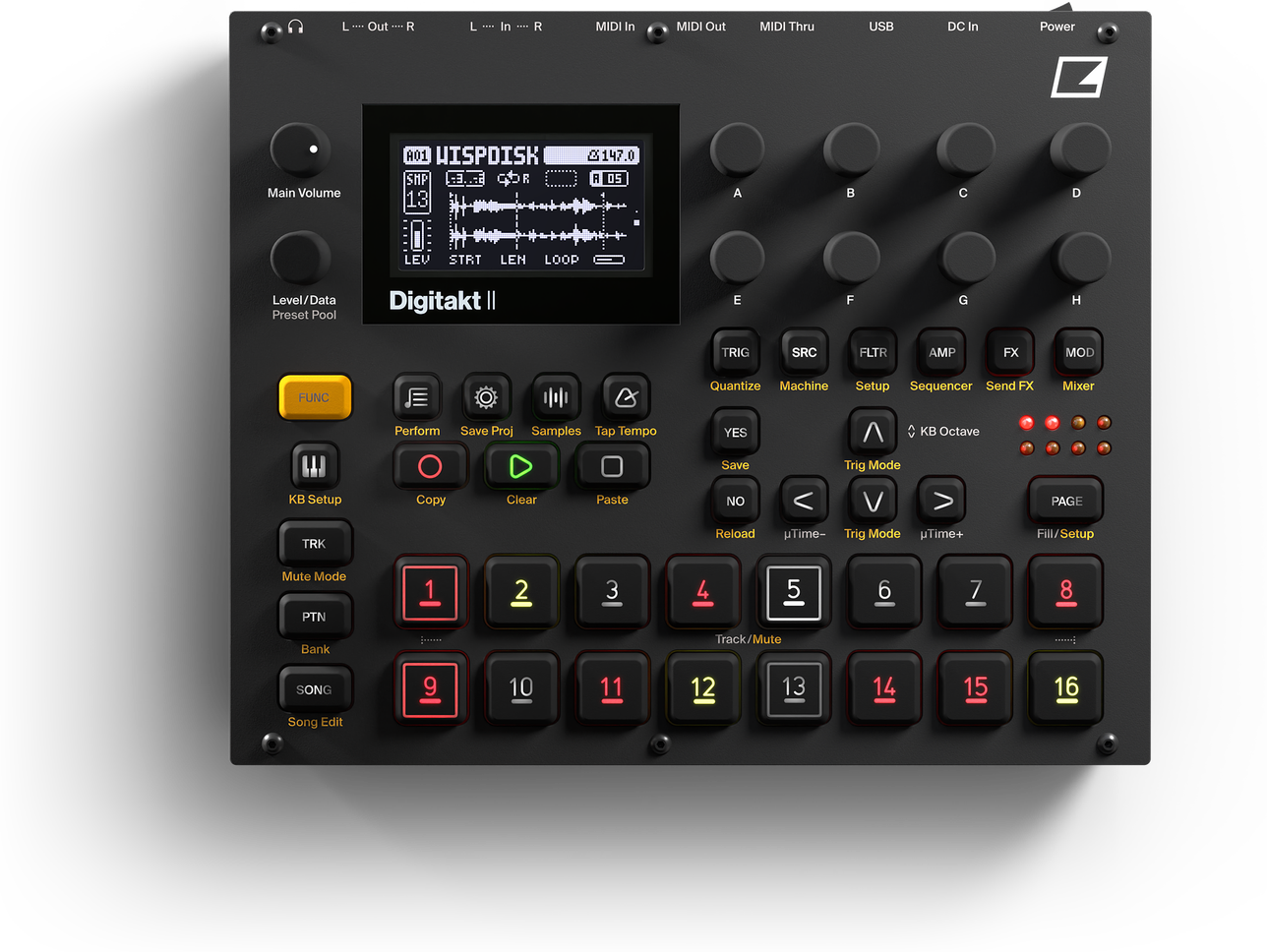Tap the Tap Tempo metronome button

click(x=625, y=397)
